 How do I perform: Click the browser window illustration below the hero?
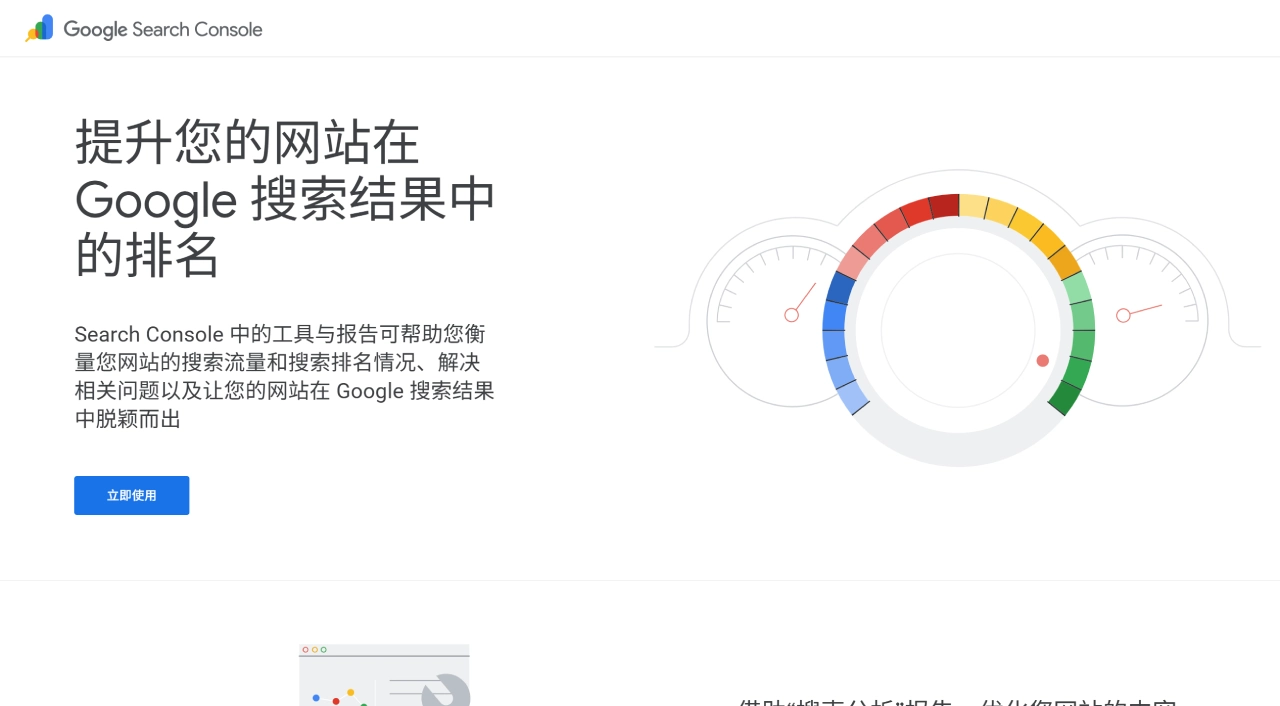pos(385,675)
